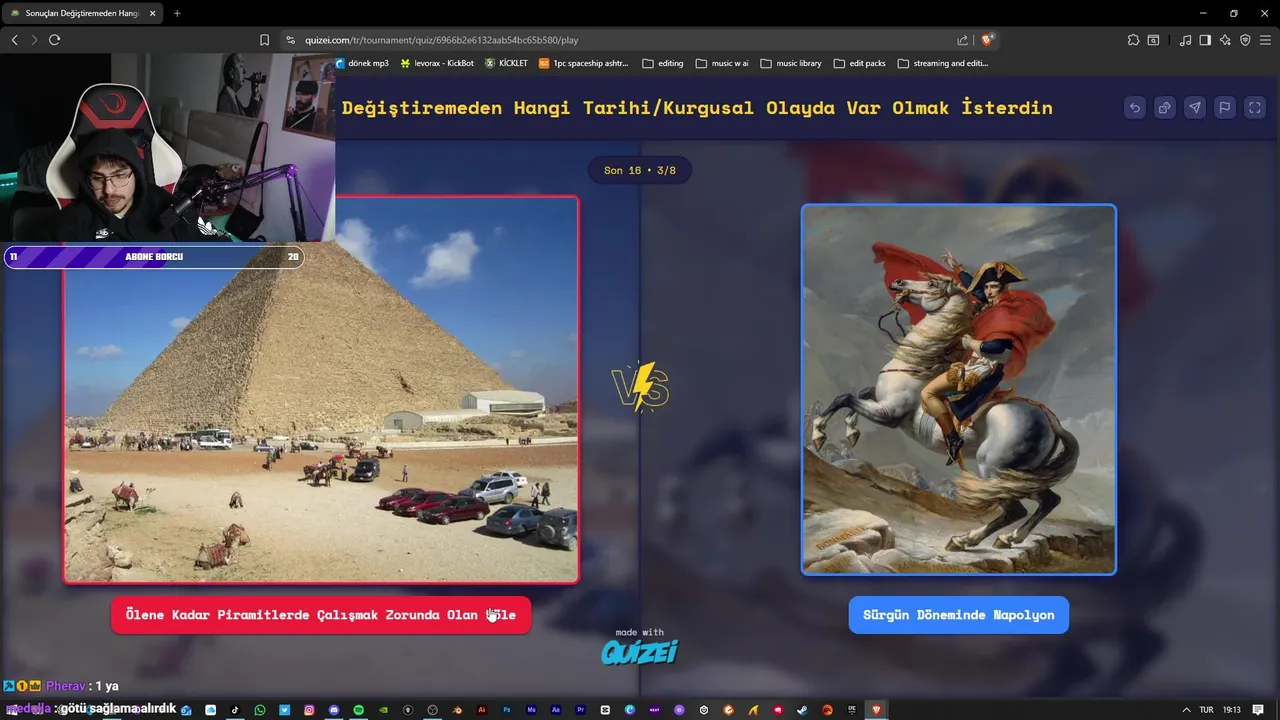
Task: Choose Ölene Kadar Piramitlerde Çalışmak option button
Action: click(x=320, y=615)
